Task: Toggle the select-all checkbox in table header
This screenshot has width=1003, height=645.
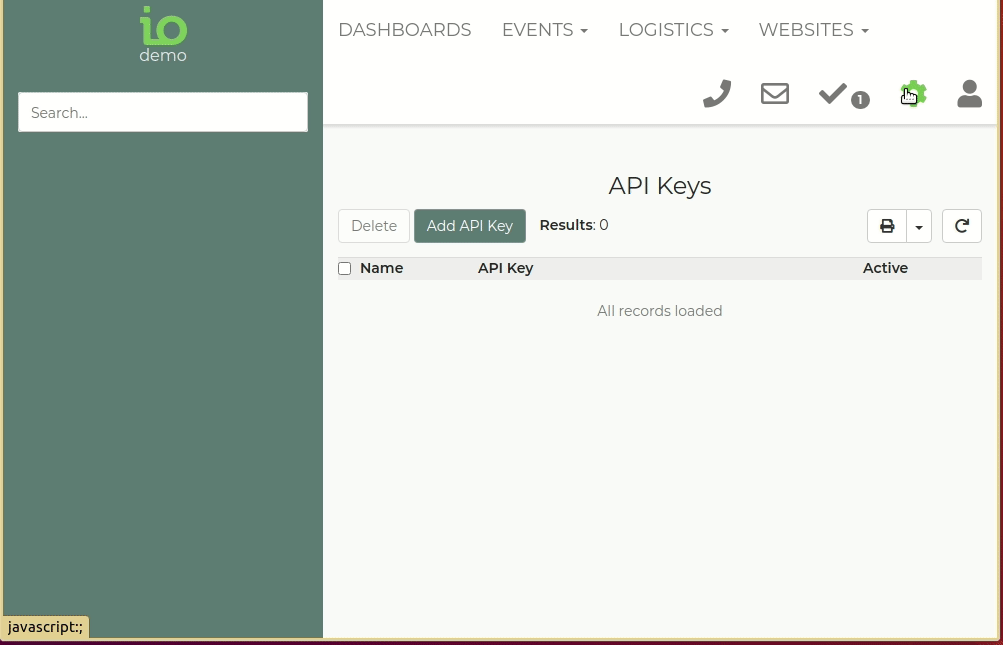Action: (344, 268)
